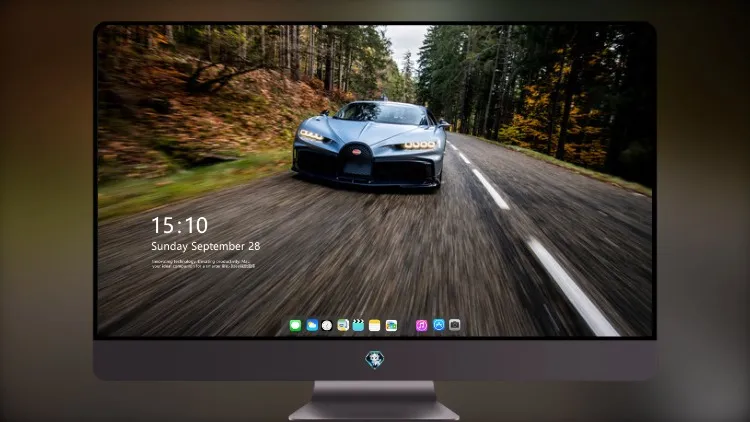Click the monitor's metal stand

pos(374,401)
